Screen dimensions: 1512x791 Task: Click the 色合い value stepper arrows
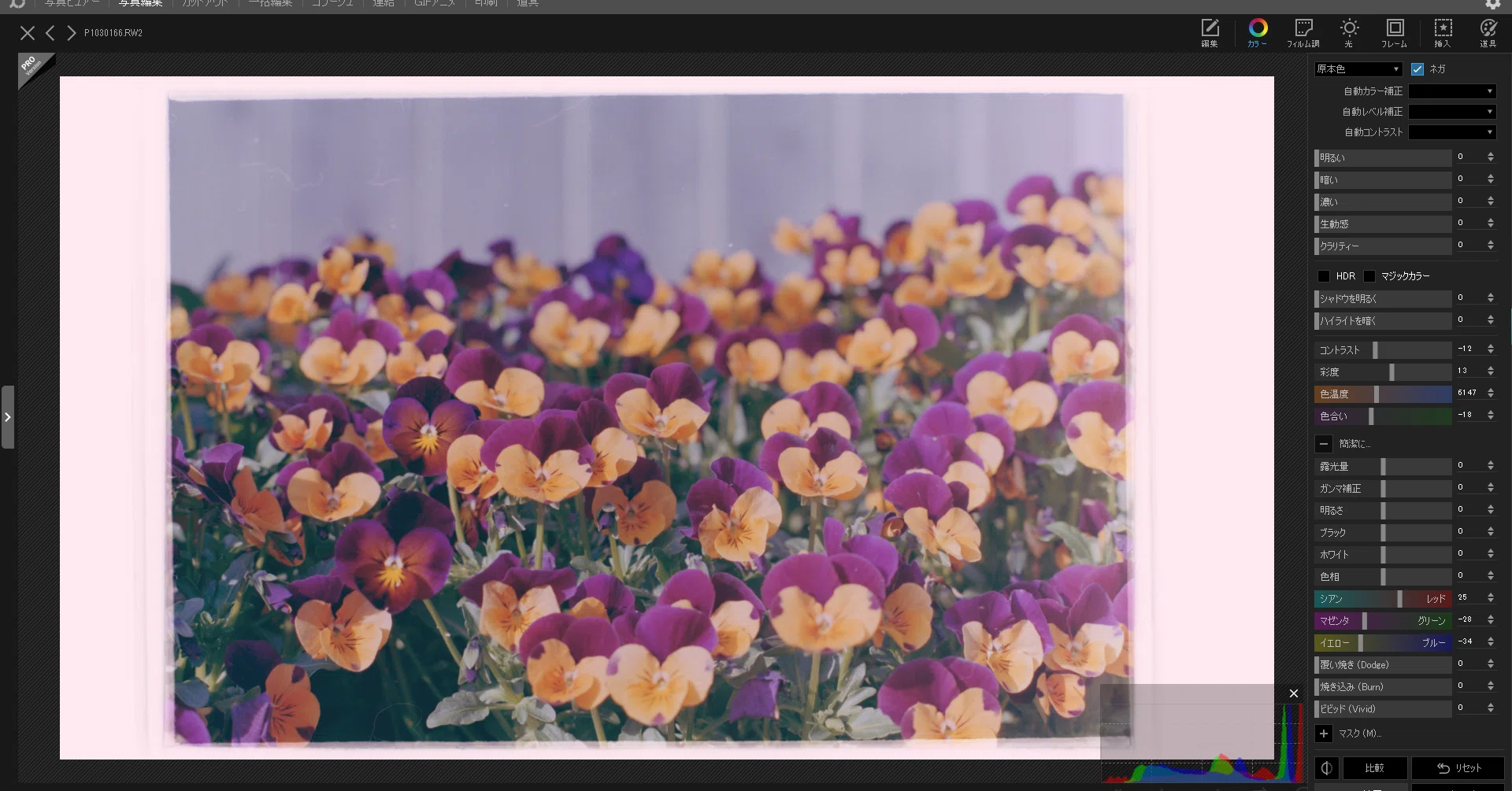click(x=1491, y=416)
